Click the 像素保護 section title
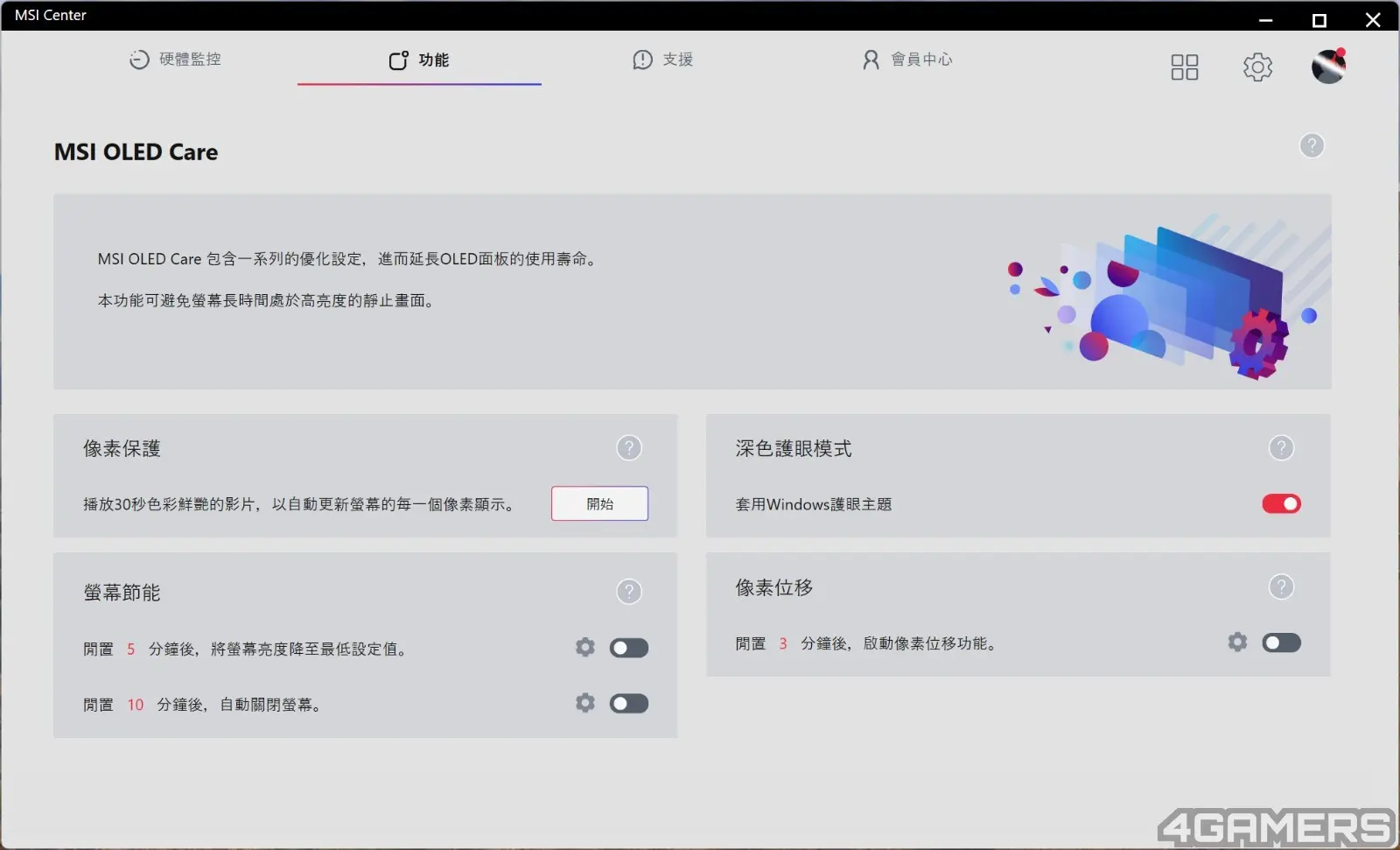The height and width of the screenshot is (850, 1400). point(122,448)
